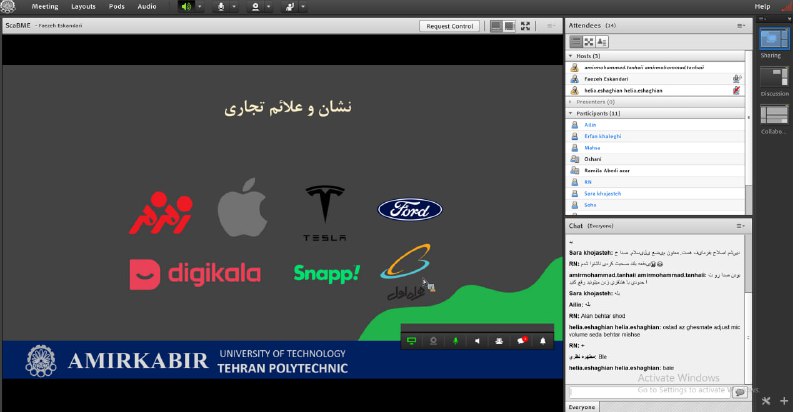Select participant Mahsa
This screenshot has height=412, width=800.
[x=655, y=147]
